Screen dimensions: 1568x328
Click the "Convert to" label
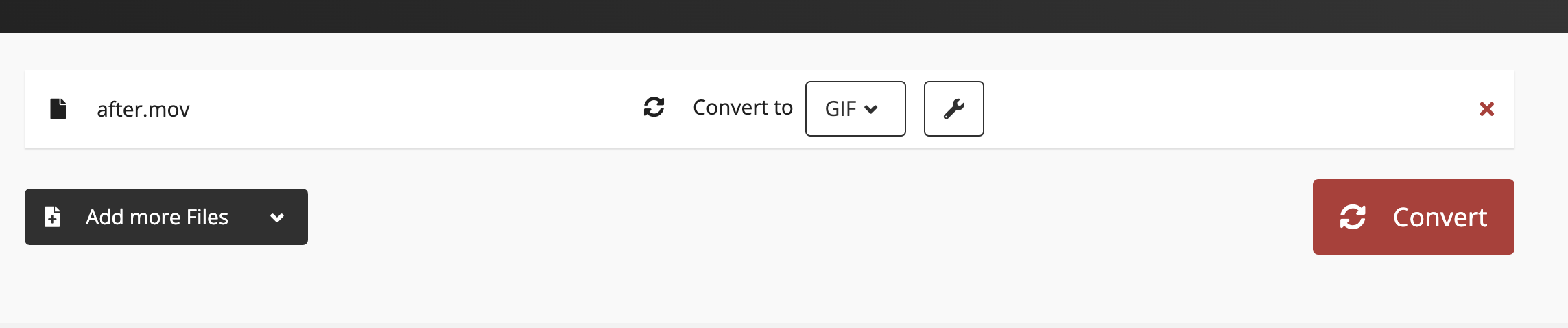click(x=742, y=108)
